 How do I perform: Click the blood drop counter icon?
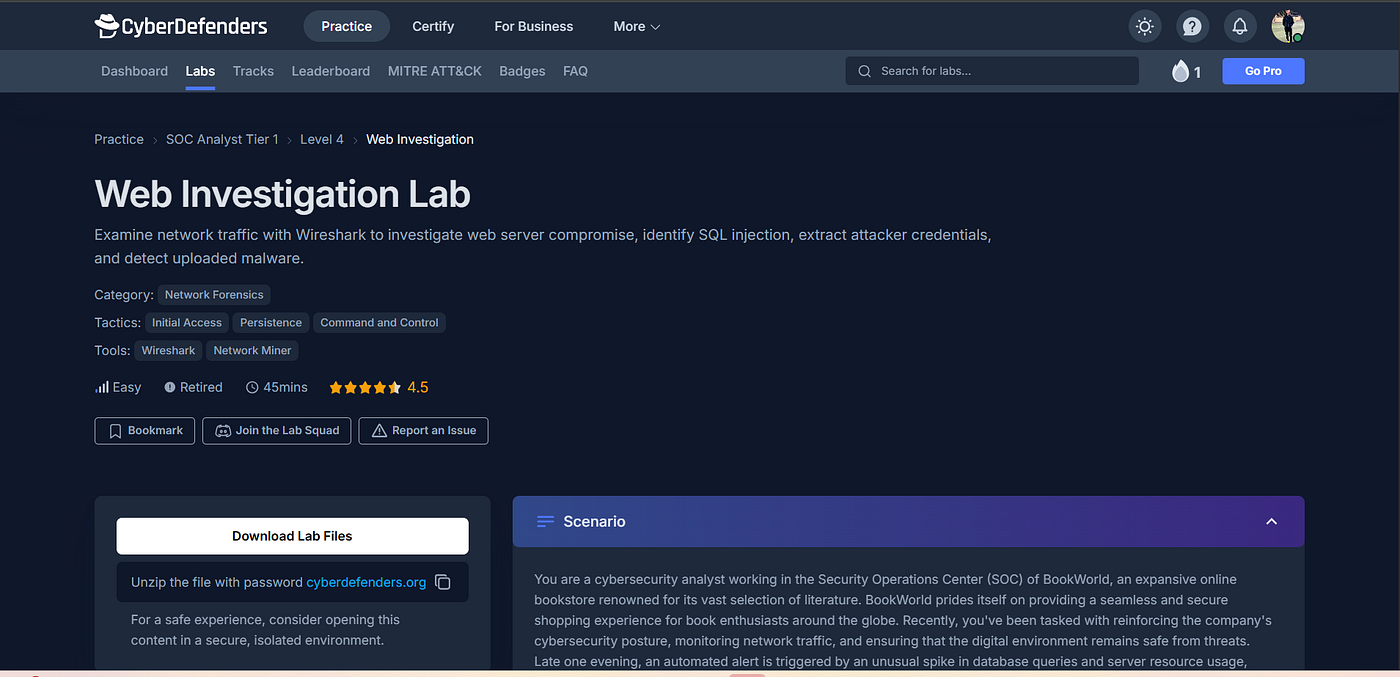tap(1181, 71)
